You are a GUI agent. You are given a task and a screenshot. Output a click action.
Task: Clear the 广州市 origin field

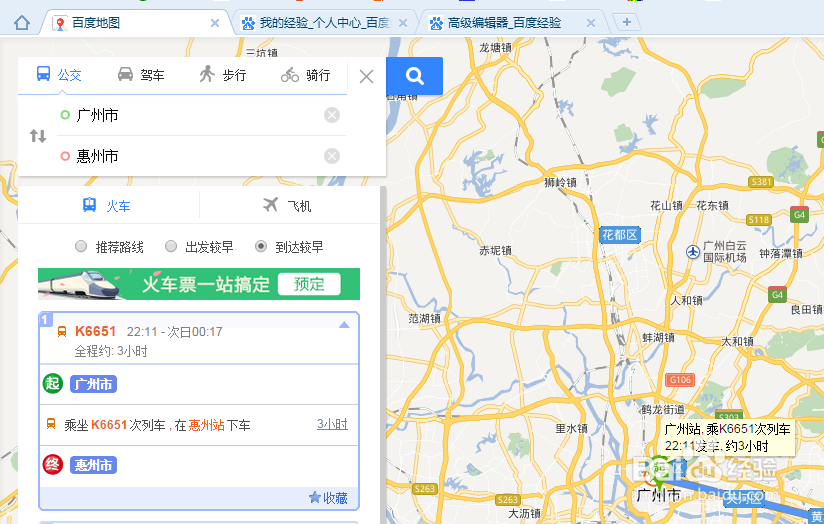coord(332,115)
